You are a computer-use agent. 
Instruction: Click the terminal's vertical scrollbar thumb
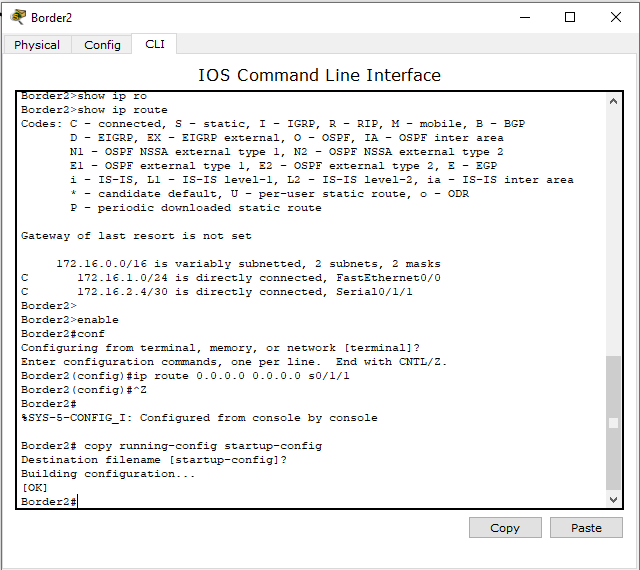(x=613, y=420)
